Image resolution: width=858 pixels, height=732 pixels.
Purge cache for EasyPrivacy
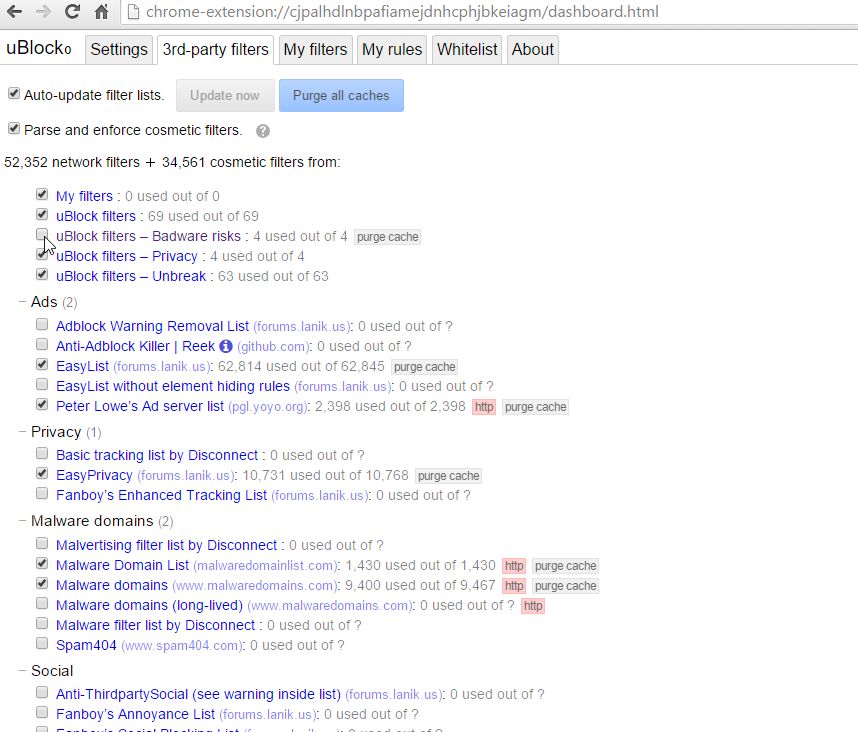[x=448, y=476]
